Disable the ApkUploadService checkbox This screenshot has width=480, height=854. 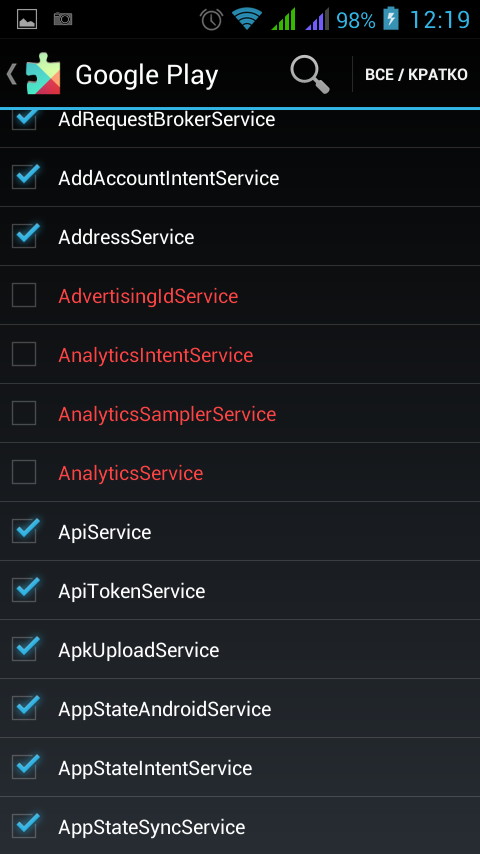(x=25, y=648)
